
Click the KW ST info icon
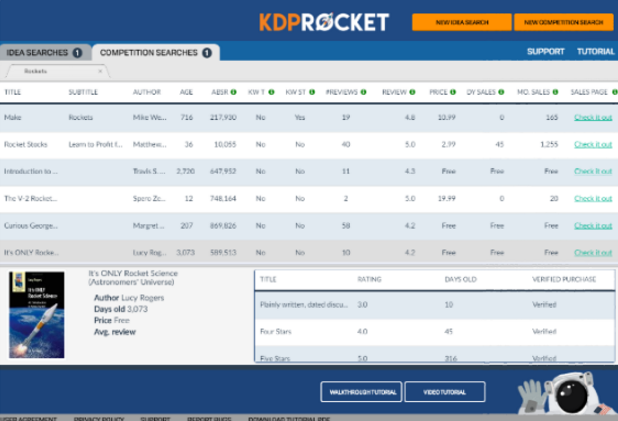(x=312, y=92)
